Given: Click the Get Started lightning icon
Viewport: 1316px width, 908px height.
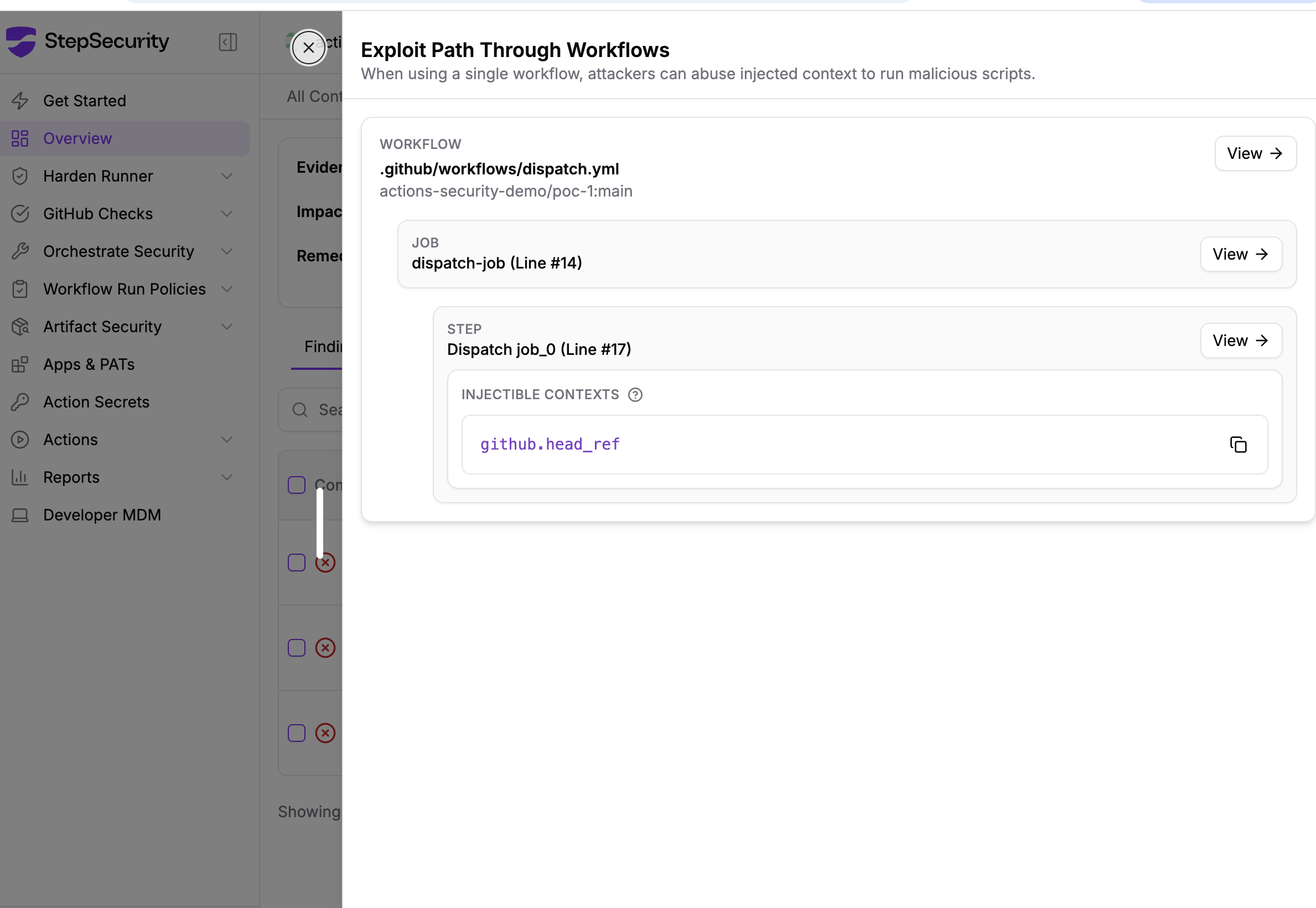Looking at the screenshot, I should [x=20, y=101].
